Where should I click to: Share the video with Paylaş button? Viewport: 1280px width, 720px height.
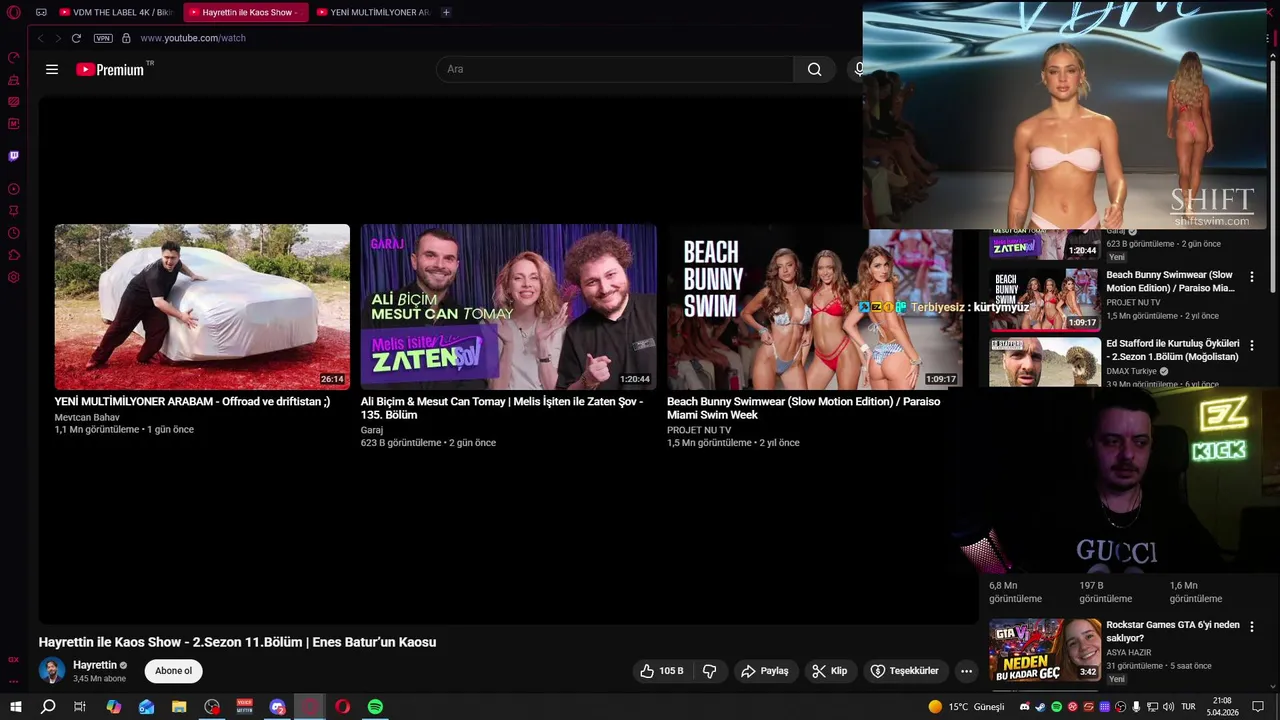pos(765,671)
